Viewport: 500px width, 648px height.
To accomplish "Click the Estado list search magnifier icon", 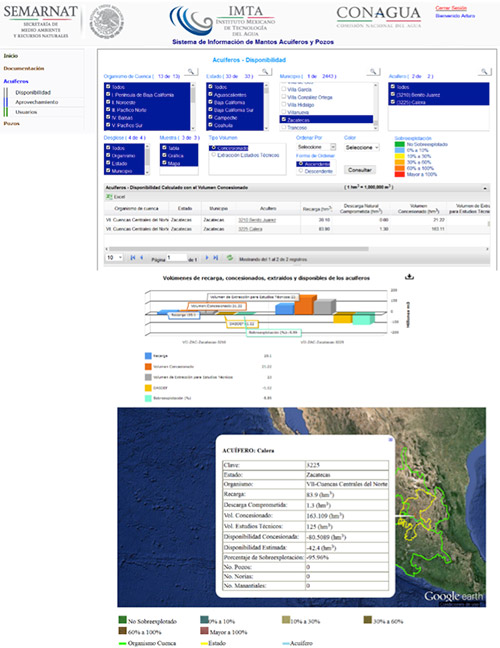I will 265,71.
